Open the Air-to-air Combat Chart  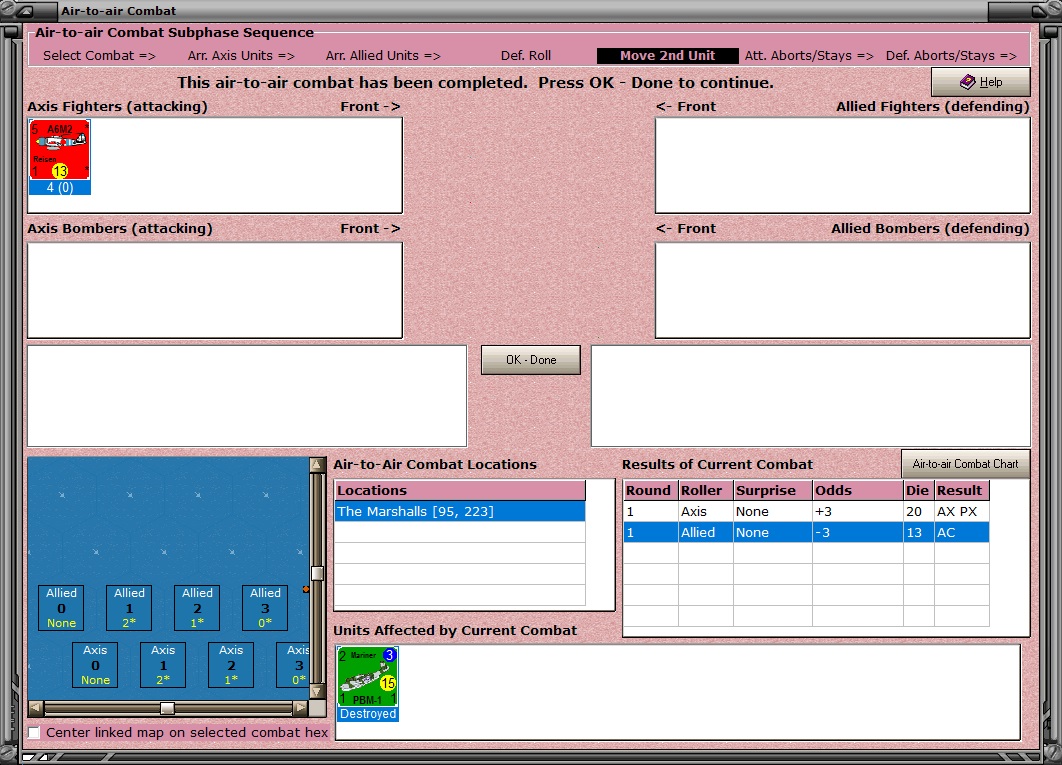pos(965,464)
